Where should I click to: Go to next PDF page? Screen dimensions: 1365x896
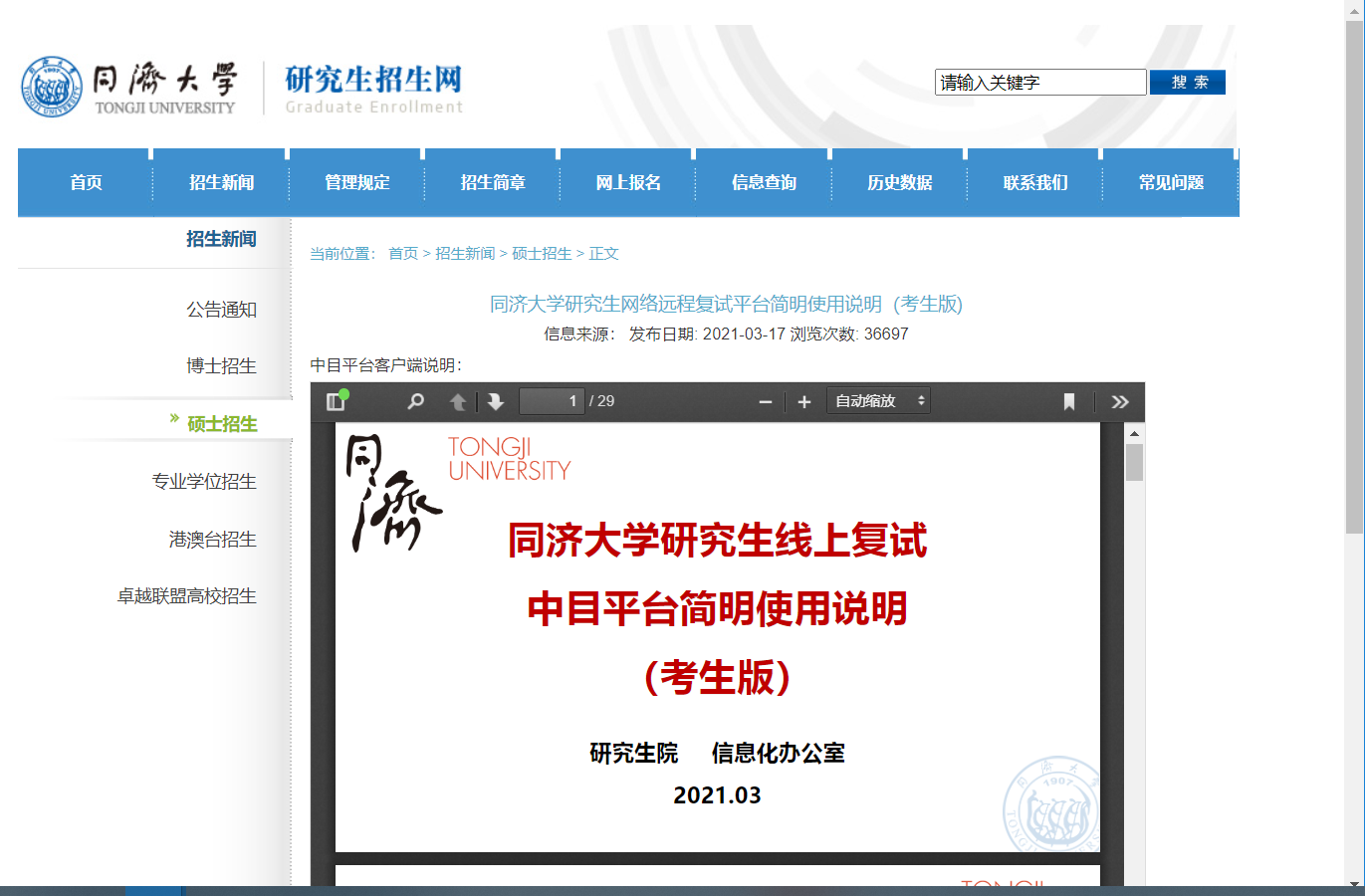pos(496,401)
